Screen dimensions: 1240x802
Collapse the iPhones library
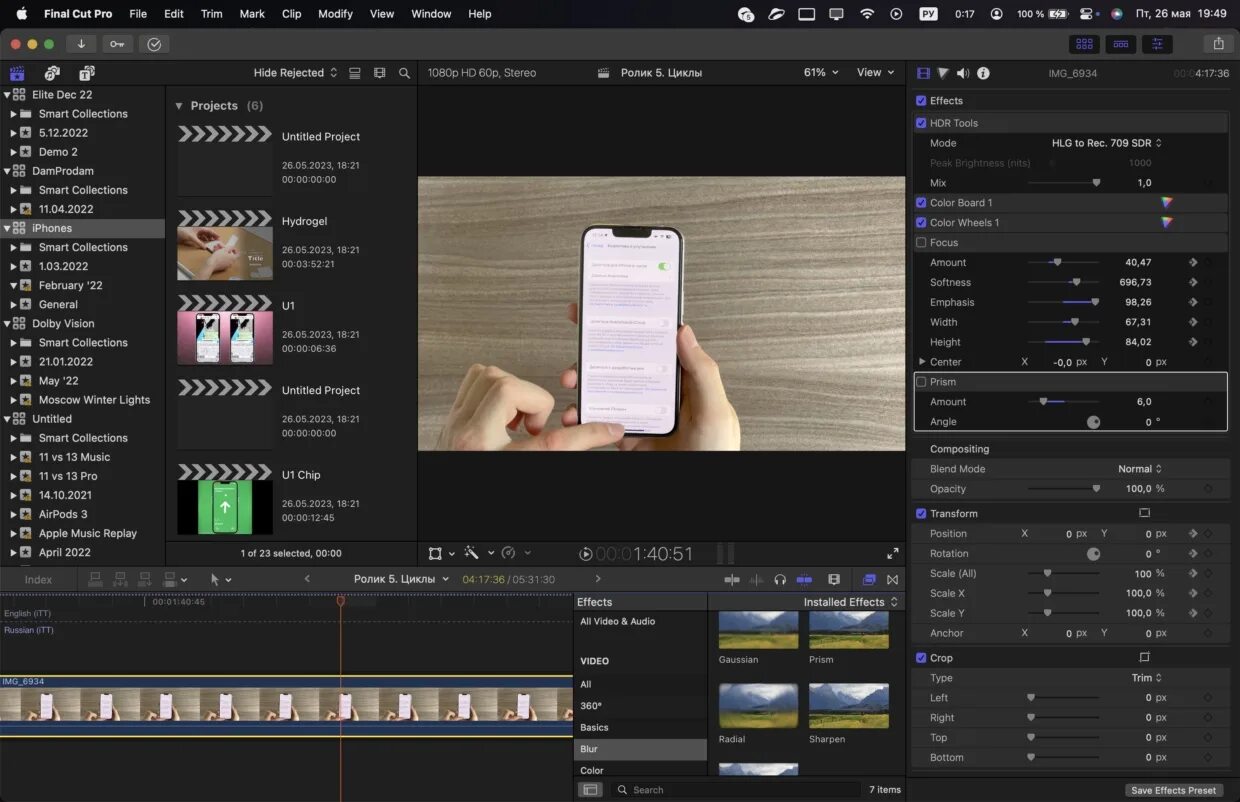(x=7, y=228)
